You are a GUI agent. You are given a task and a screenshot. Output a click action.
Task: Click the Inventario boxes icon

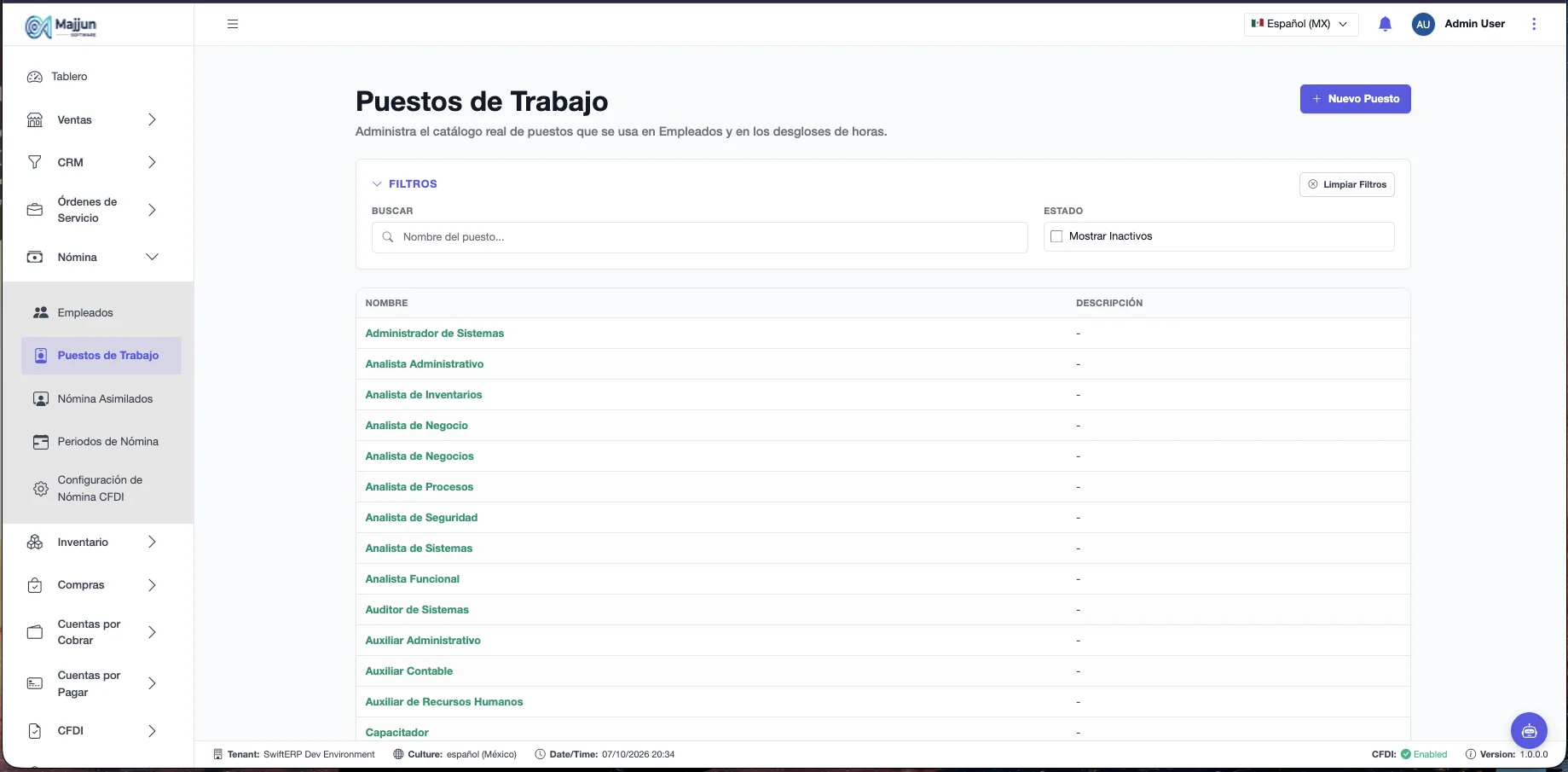pos(35,543)
